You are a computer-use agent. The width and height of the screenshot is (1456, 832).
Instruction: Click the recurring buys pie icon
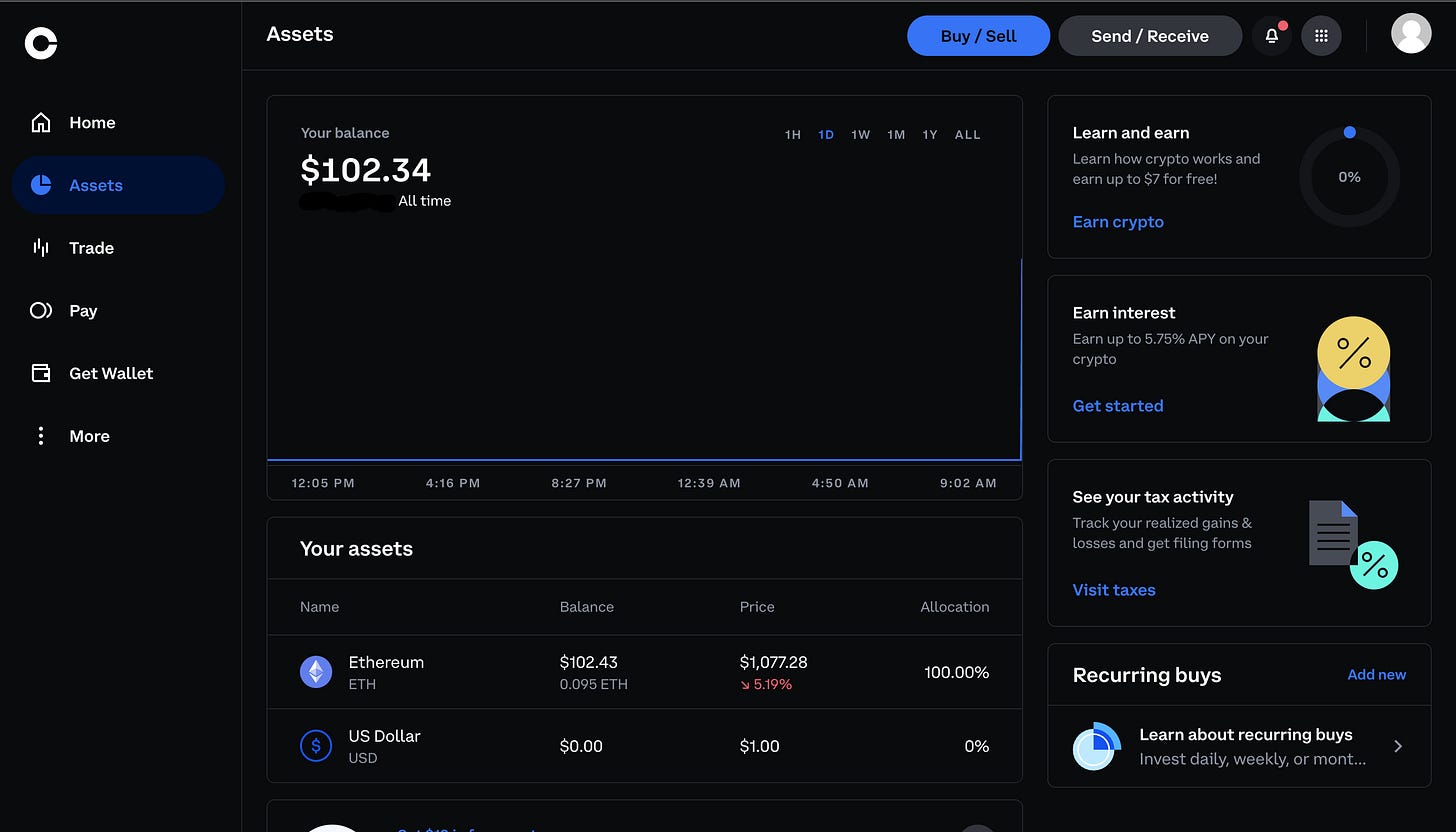(x=1096, y=746)
